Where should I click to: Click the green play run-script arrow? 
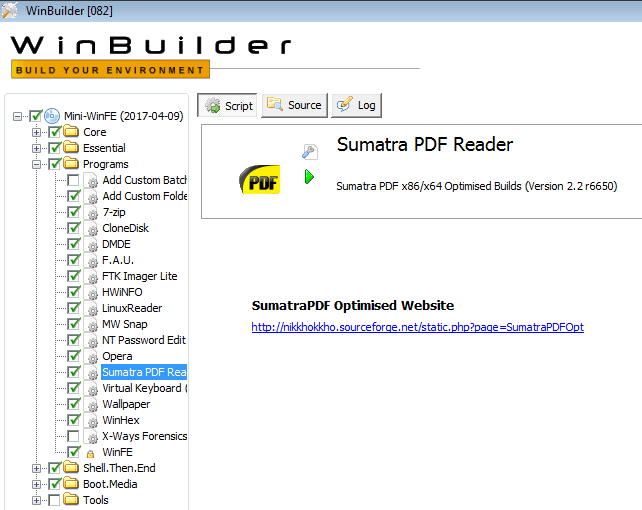click(x=310, y=177)
